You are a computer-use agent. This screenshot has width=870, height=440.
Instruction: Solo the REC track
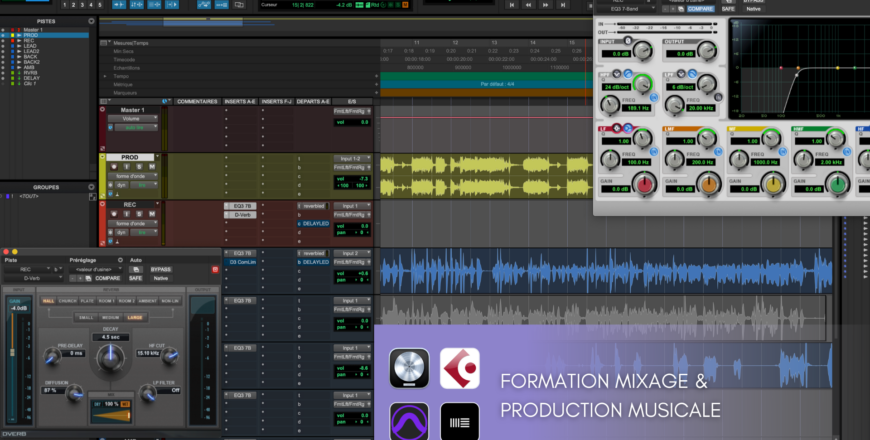pyautogui.click(x=139, y=214)
